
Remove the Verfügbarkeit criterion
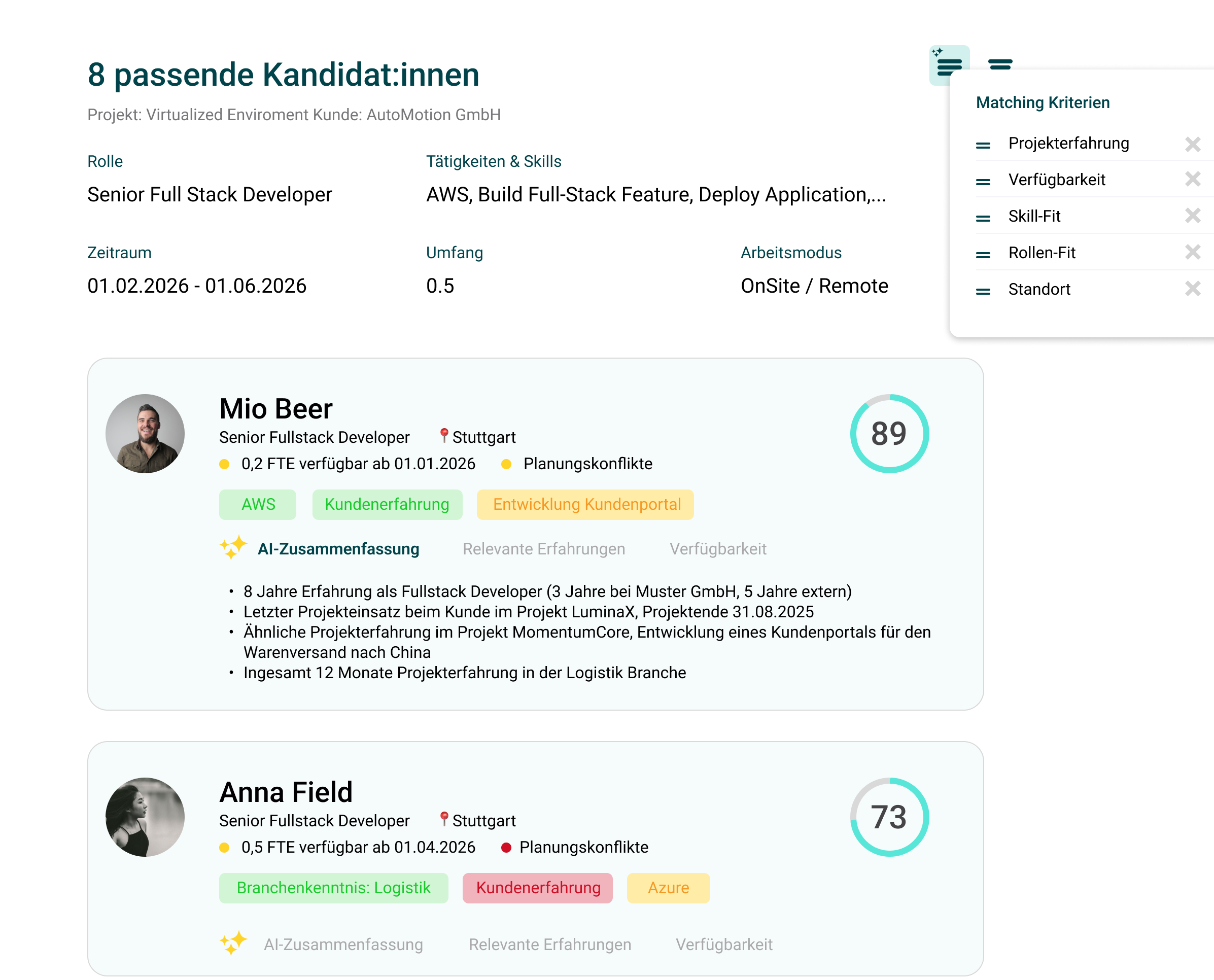pos(1193,180)
